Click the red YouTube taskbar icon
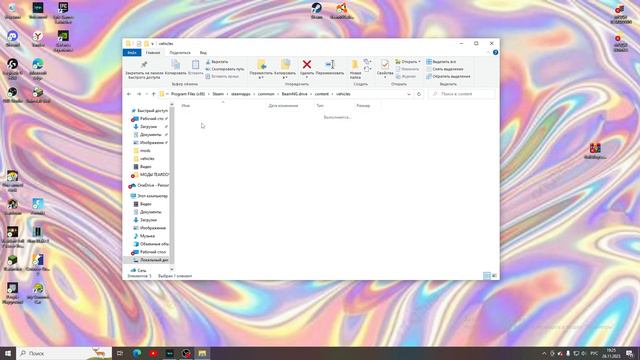 pyautogui.click(x=153, y=353)
